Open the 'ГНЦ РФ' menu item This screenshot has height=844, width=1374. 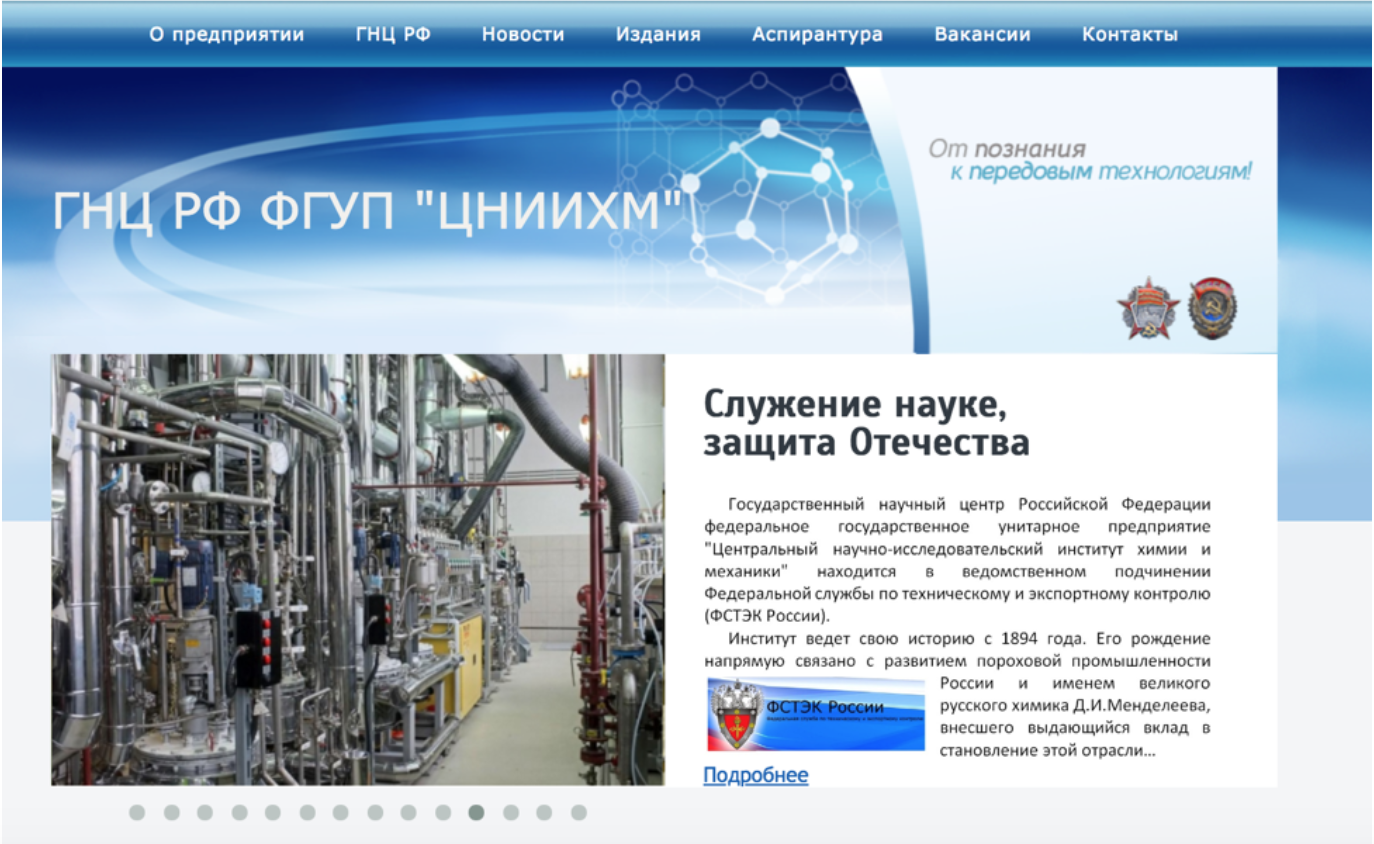[393, 35]
